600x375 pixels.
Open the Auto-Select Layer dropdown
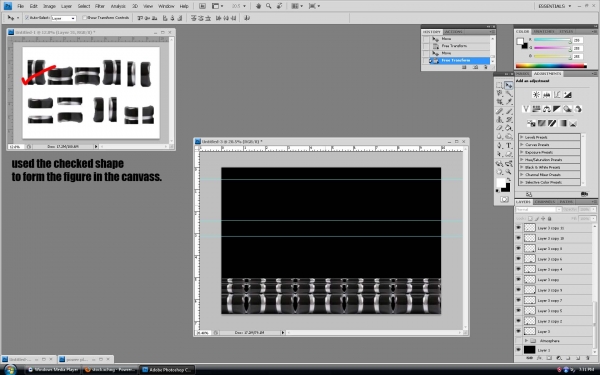coord(64,18)
